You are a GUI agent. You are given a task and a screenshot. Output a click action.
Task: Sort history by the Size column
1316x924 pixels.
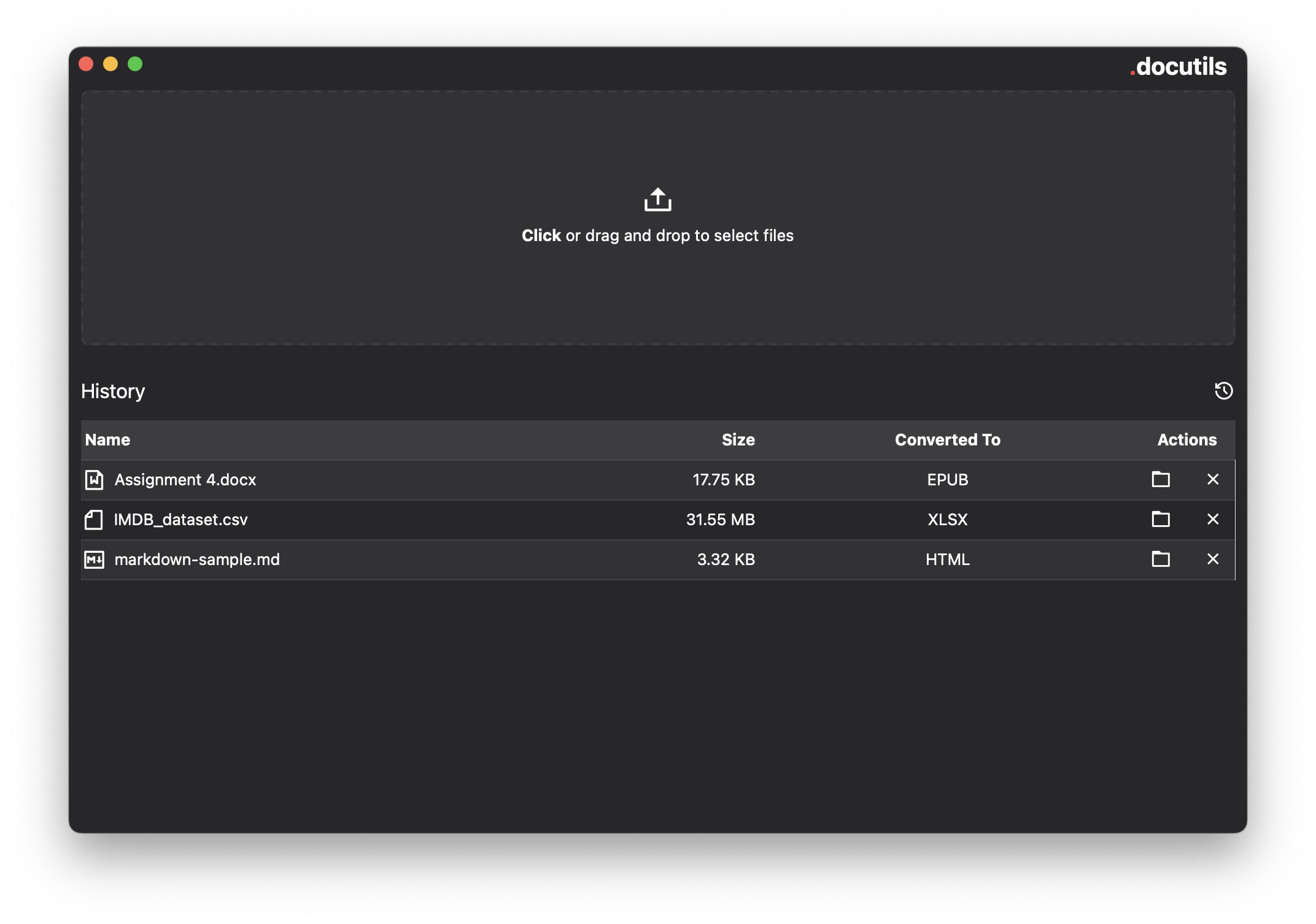[x=738, y=439]
